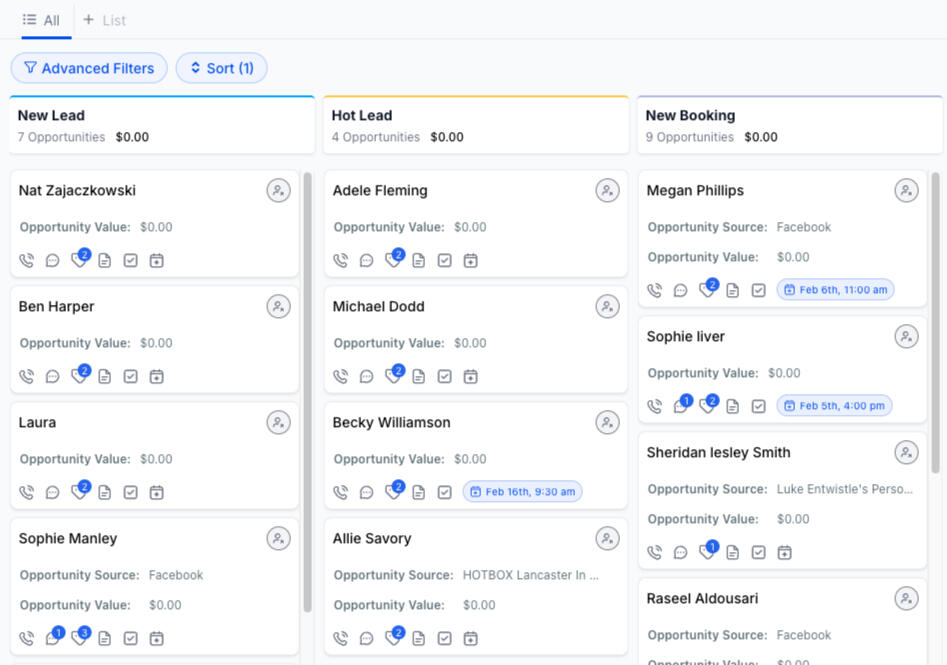Image resolution: width=947 pixels, height=665 pixels.
Task: Open the message icon on Ben Harper's card
Action: click(53, 377)
